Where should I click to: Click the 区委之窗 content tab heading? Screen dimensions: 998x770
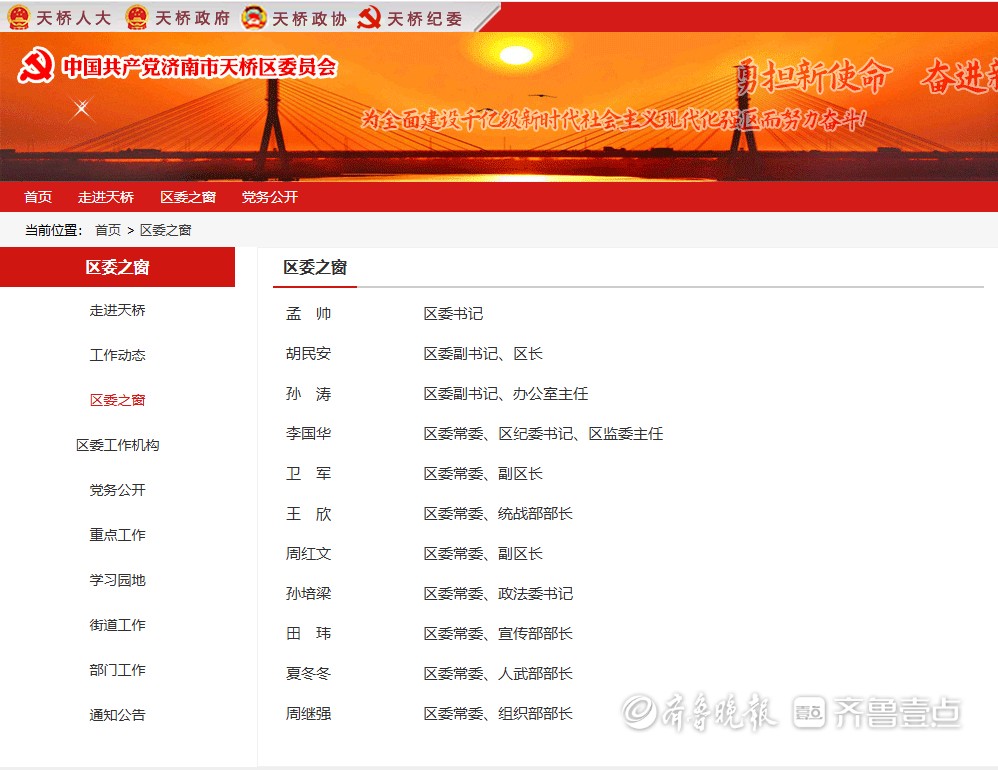(x=315, y=267)
